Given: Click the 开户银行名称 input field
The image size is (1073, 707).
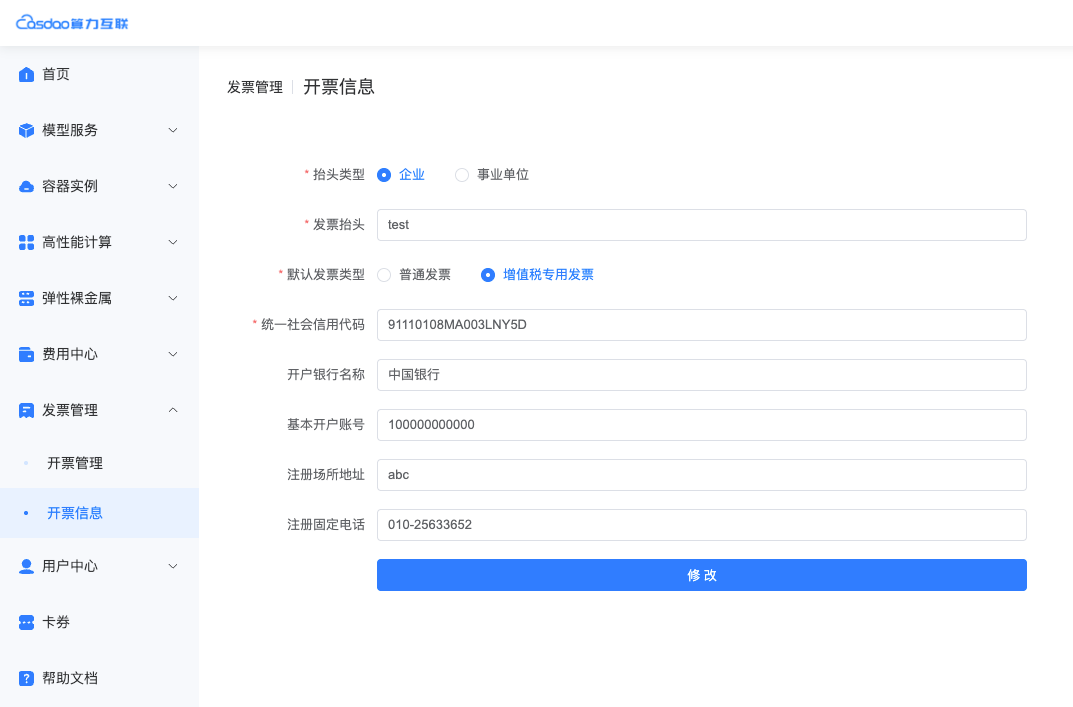Looking at the screenshot, I should (x=701, y=375).
